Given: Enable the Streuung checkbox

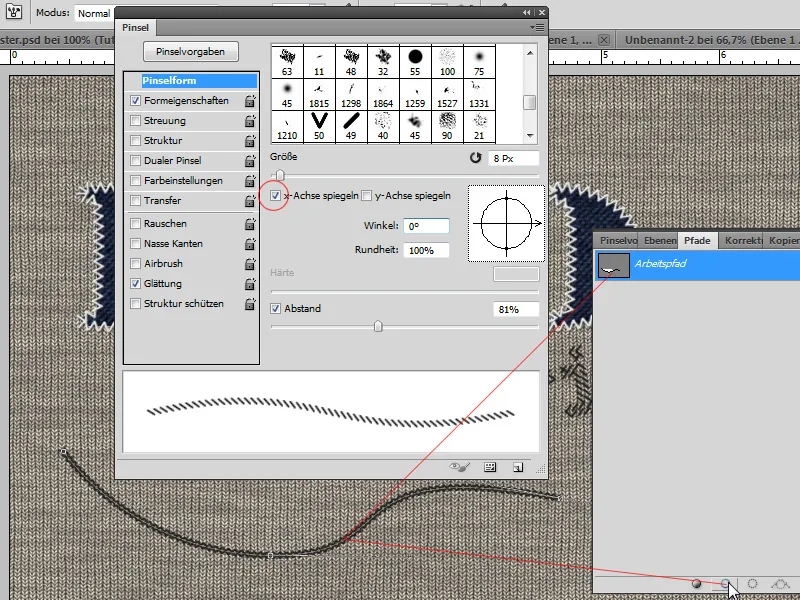Looking at the screenshot, I should pos(135,120).
